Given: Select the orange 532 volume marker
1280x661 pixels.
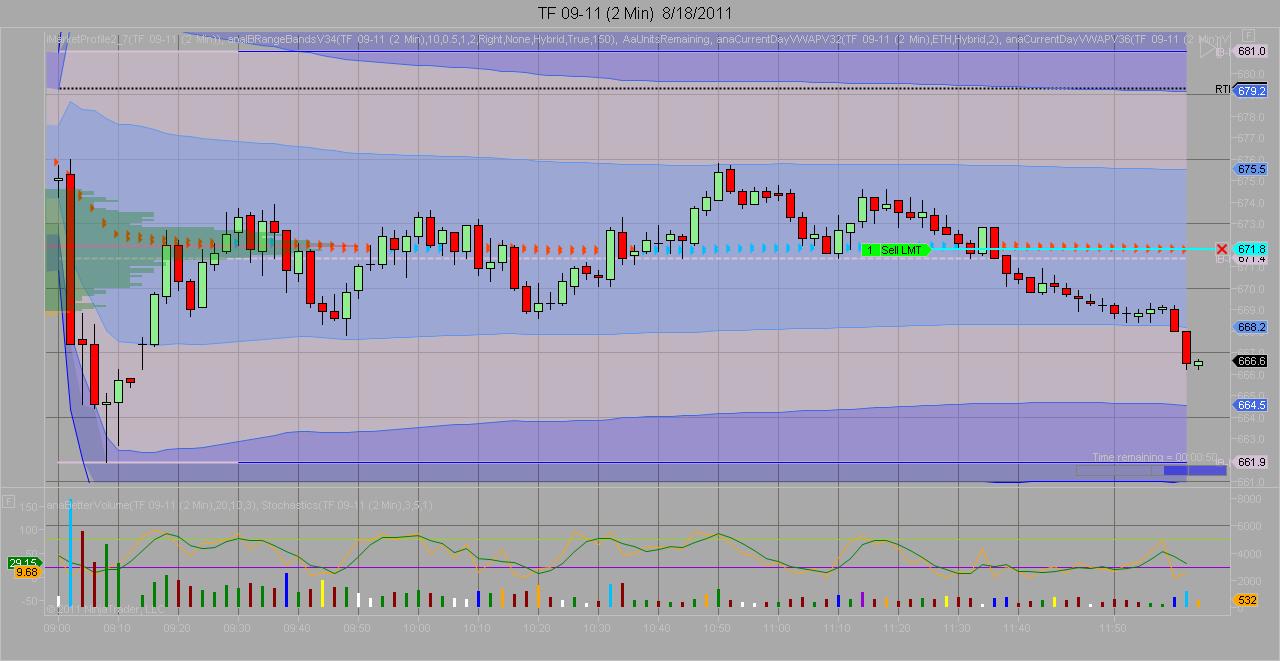Looking at the screenshot, I should click(1247, 600).
